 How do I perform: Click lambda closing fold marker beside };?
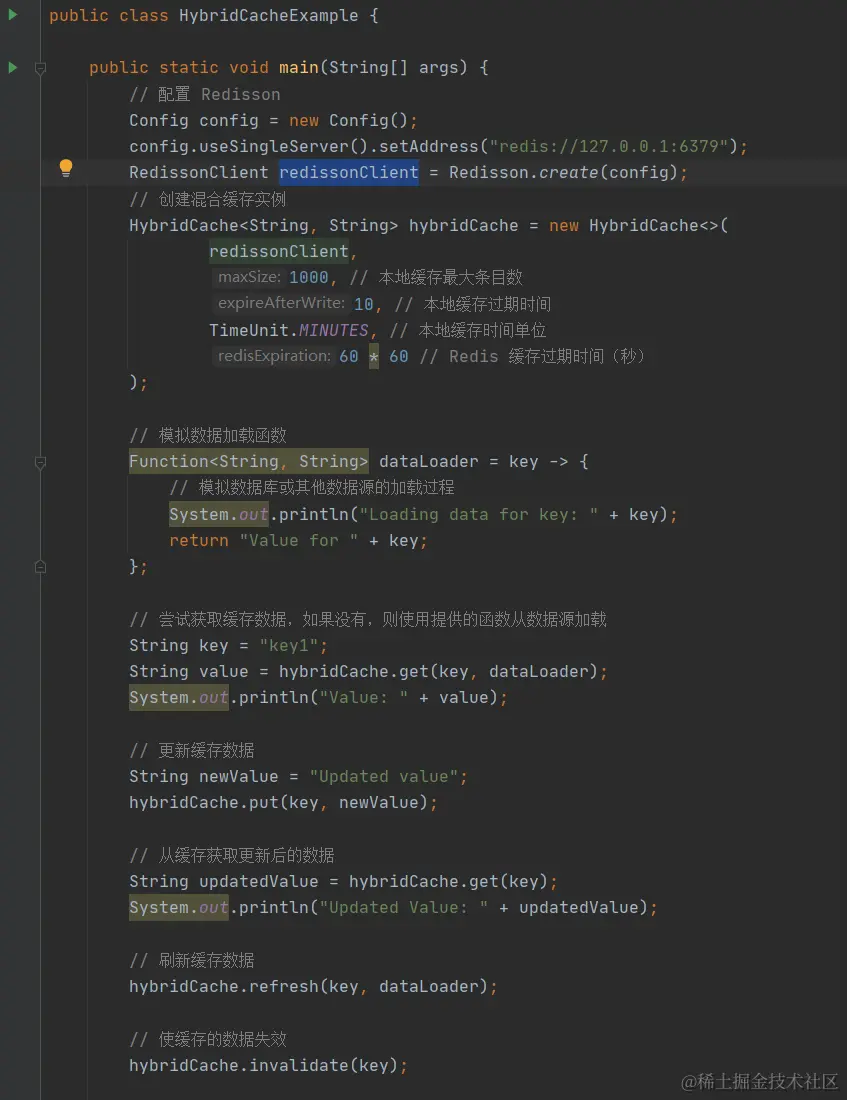pyautogui.click(x=41, y=566)
